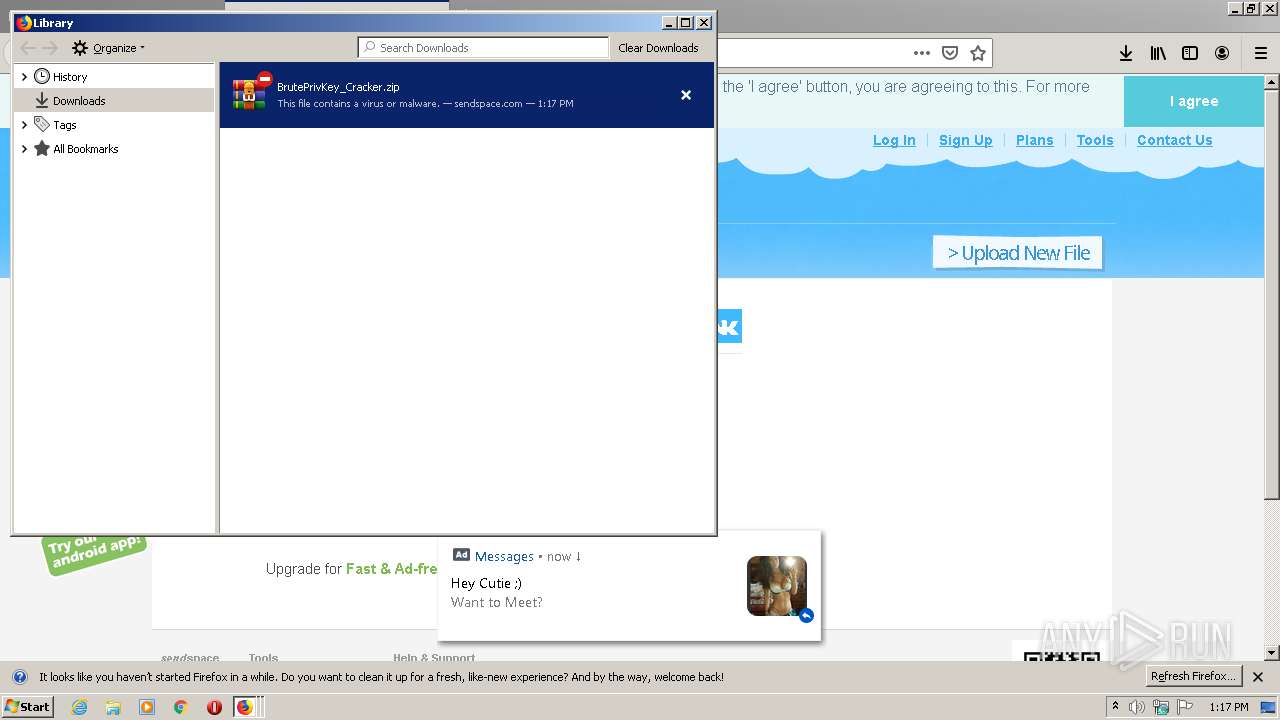
Task: Click the ad profile thumbnail
Action: click(777, 586)
